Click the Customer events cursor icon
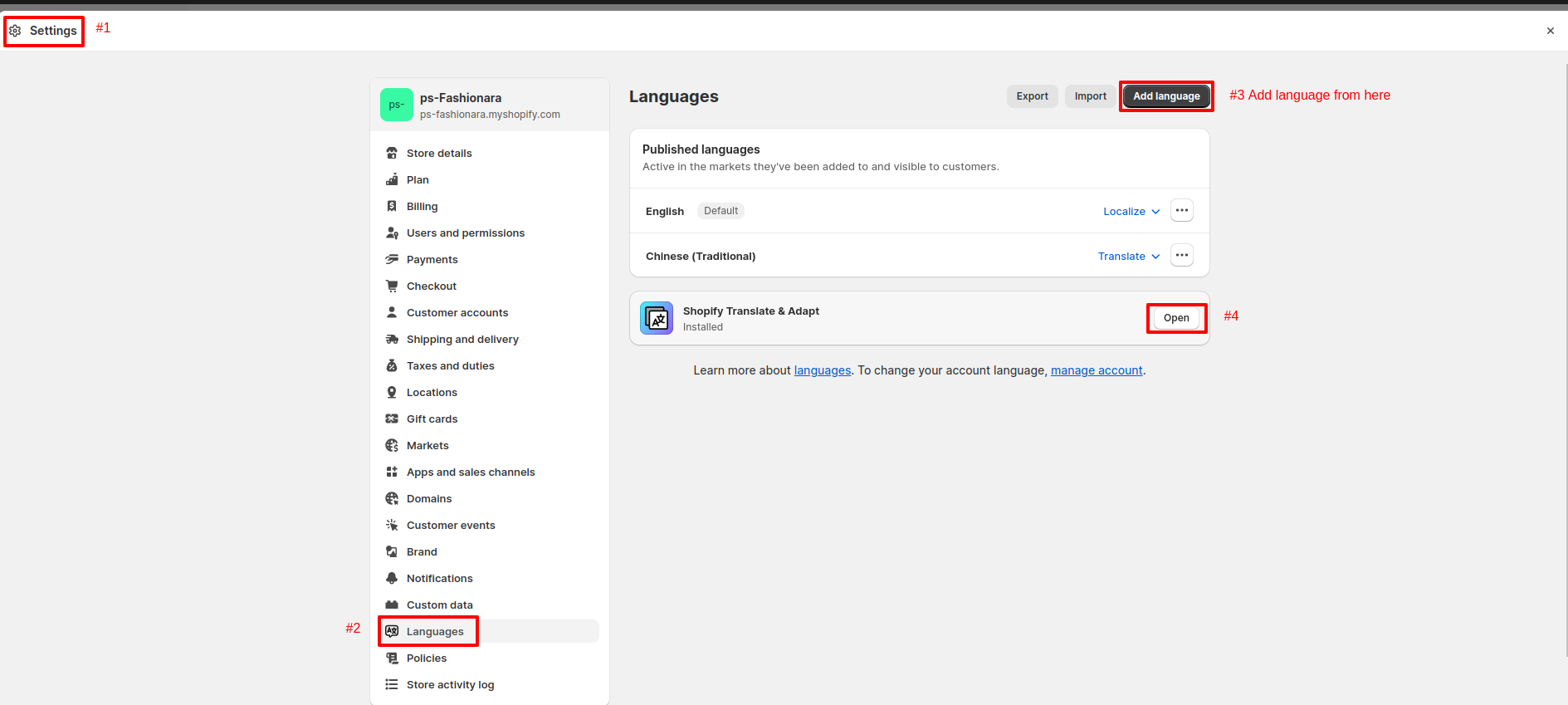 point(392,525)
